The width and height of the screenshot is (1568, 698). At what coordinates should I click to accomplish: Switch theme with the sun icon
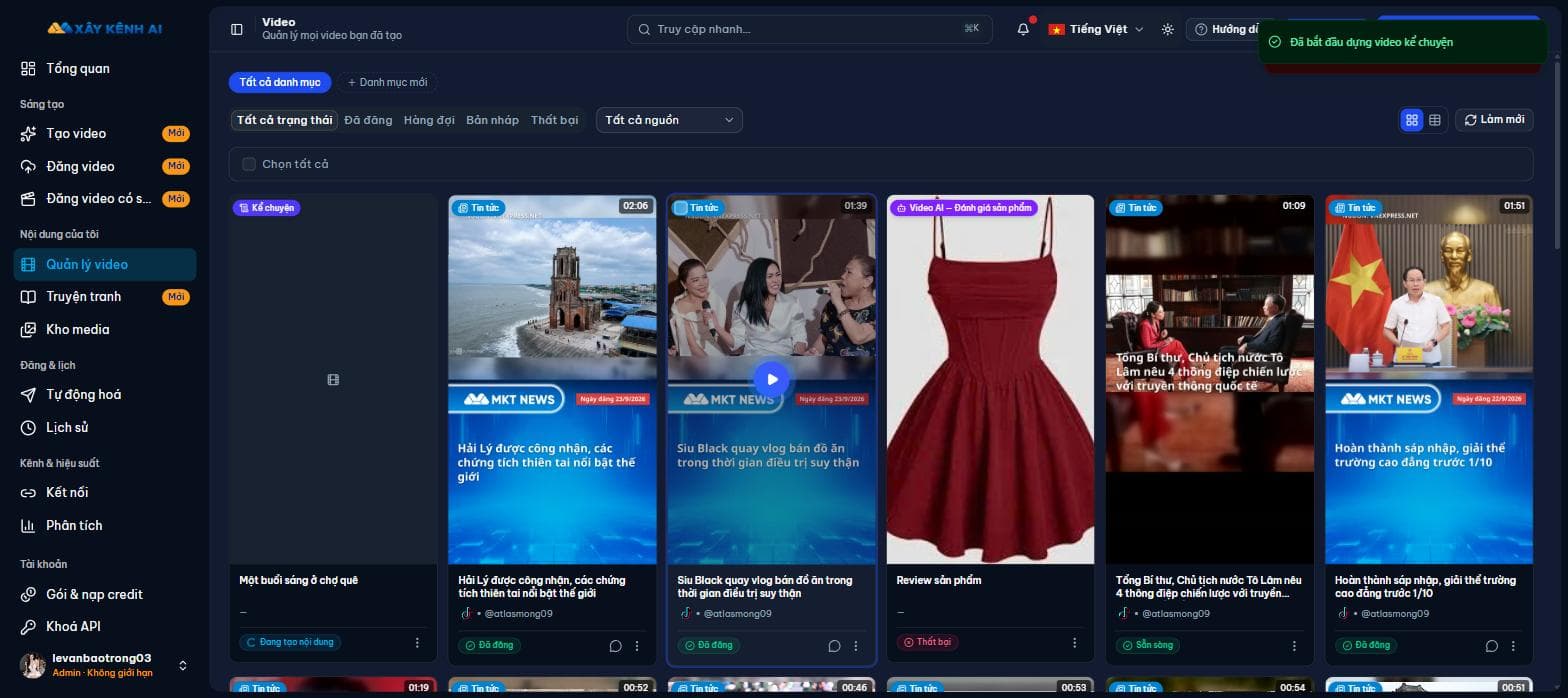(x=1167, y=29)
